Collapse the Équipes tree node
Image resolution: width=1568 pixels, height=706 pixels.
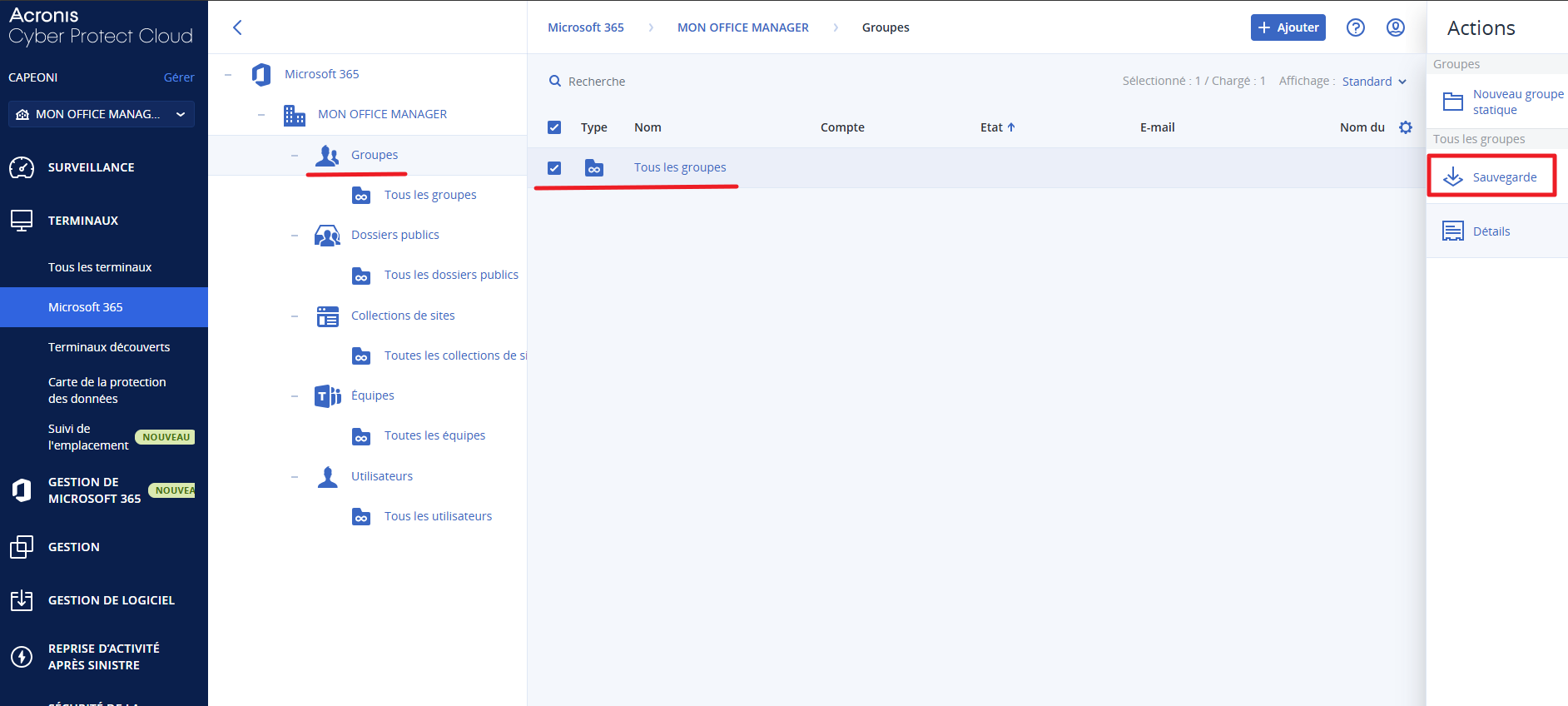coord(295,396)
